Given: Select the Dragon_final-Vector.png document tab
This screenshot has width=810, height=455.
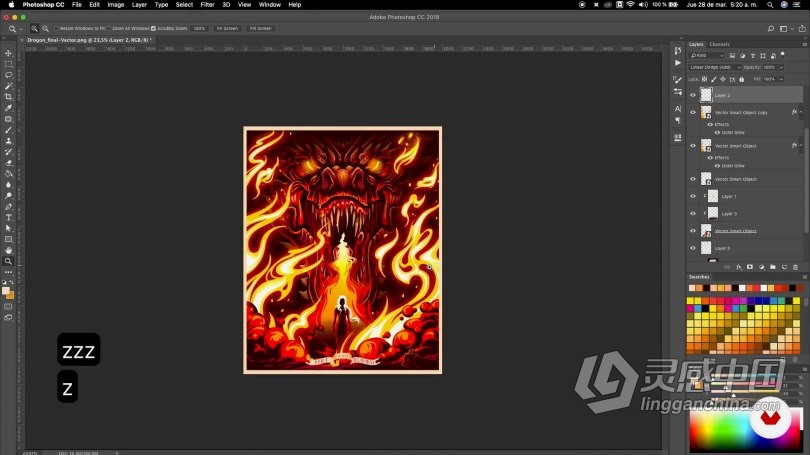Looking at the screenshot, I should click(x=88, y=40).
